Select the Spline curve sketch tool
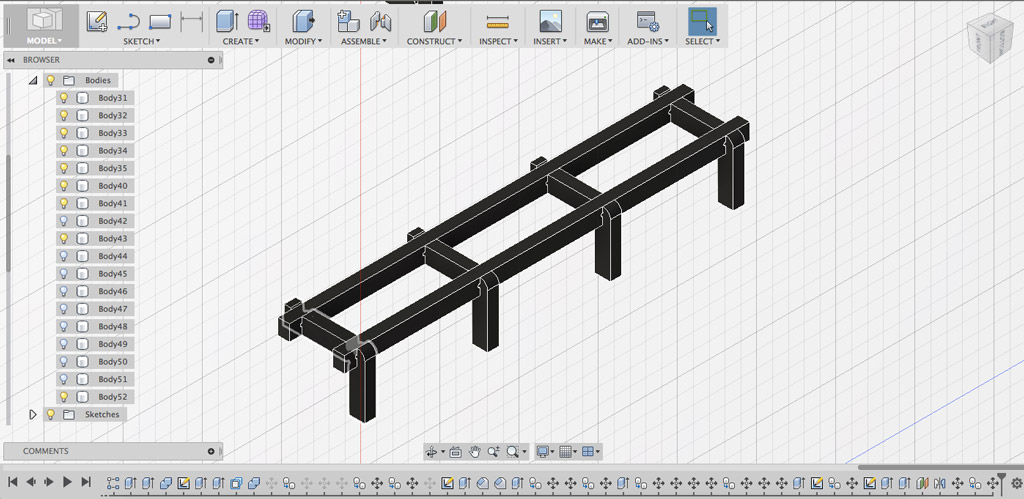The height and width of the screenshot is (499, 1024). click(x=129, y=22)
